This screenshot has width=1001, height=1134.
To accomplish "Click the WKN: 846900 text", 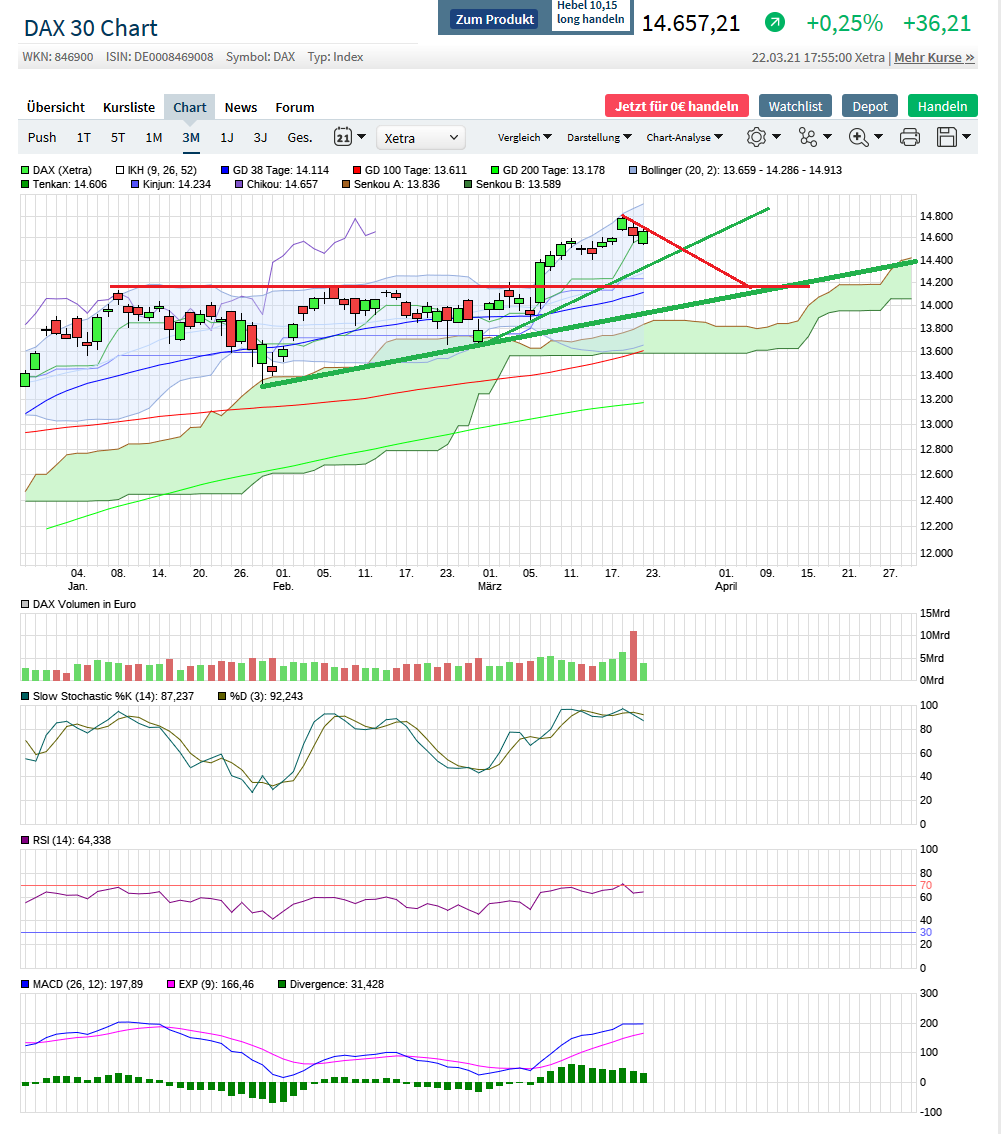I will 58,56.
